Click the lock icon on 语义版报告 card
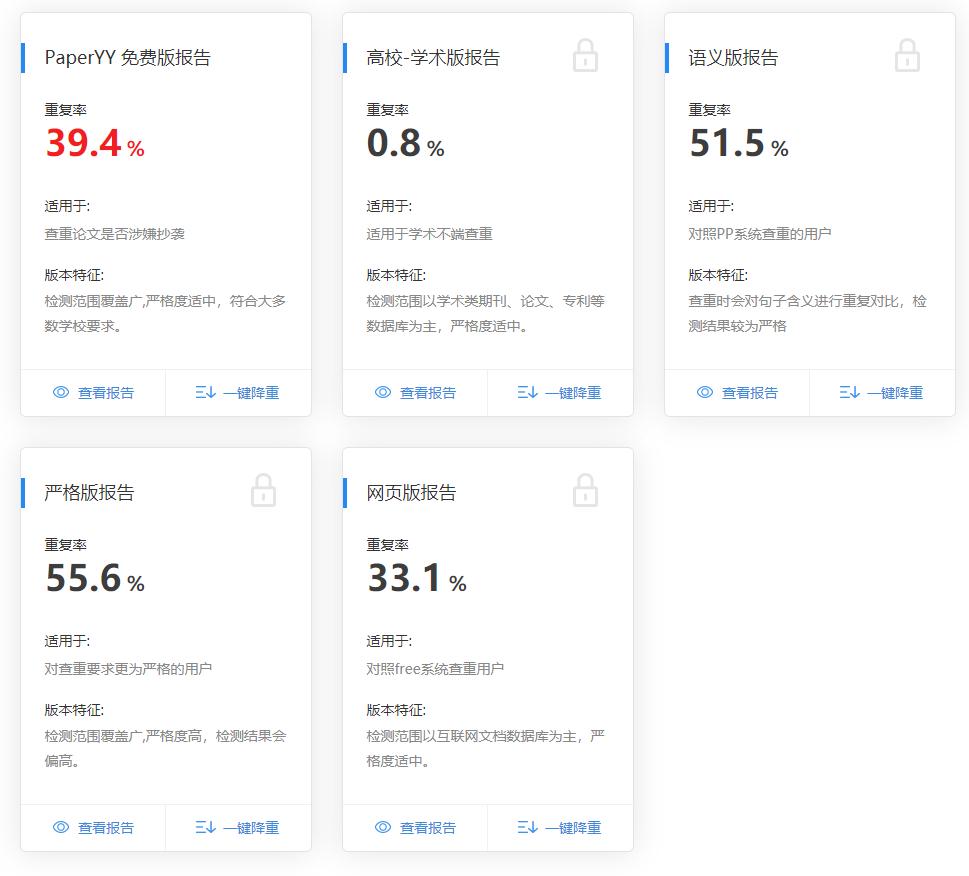This screenshot has width=969, height=876. coord(907,56)
